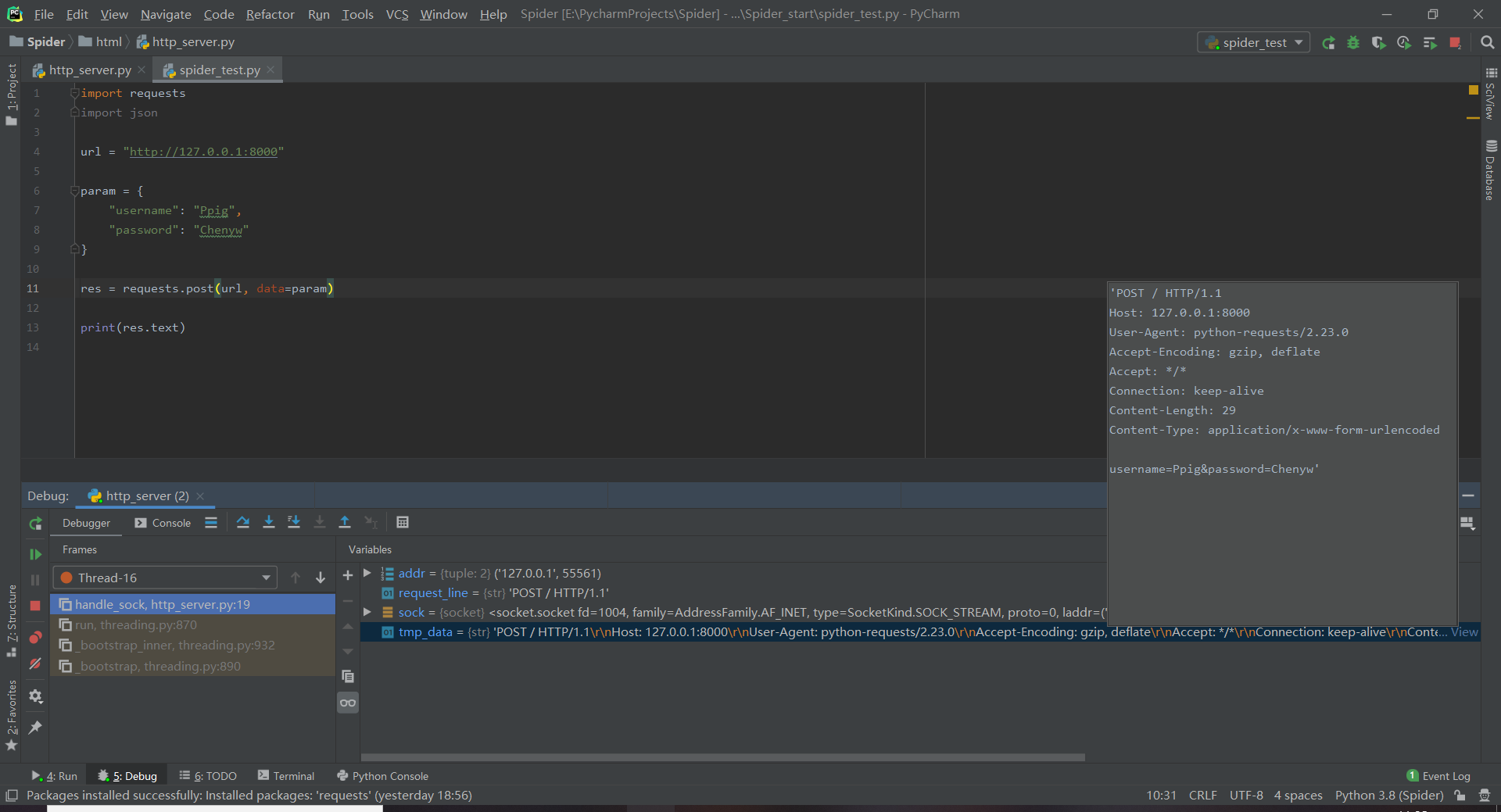
Task: Show Execution Point lines icon
Action: pyautogui.click(x=211, y=522)
